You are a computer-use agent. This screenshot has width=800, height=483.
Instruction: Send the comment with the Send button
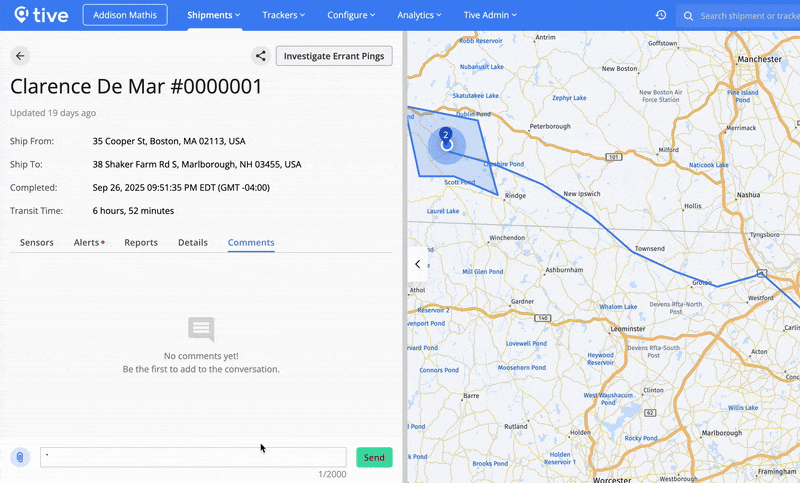click(374, 457)
